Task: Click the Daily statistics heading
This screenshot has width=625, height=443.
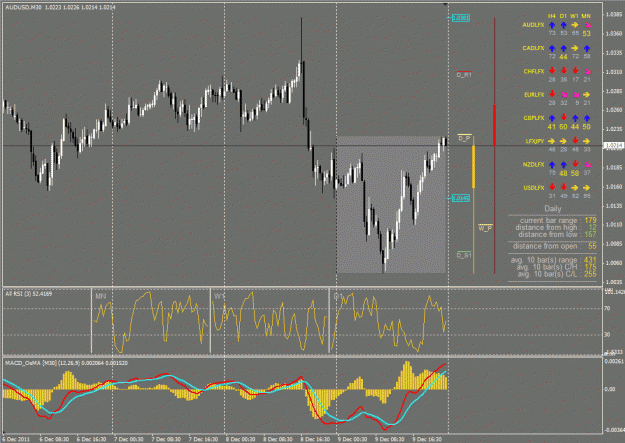Action: point(553,209)
